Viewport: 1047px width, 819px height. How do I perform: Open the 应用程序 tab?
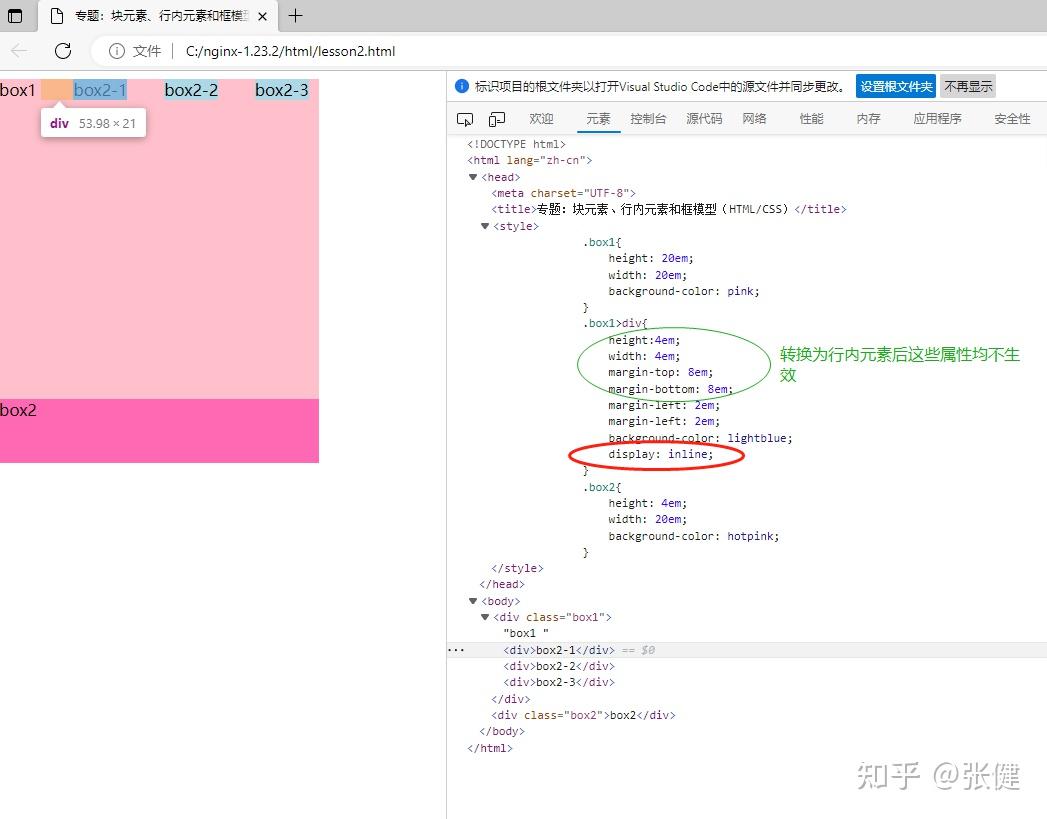[x=937, y=119]
